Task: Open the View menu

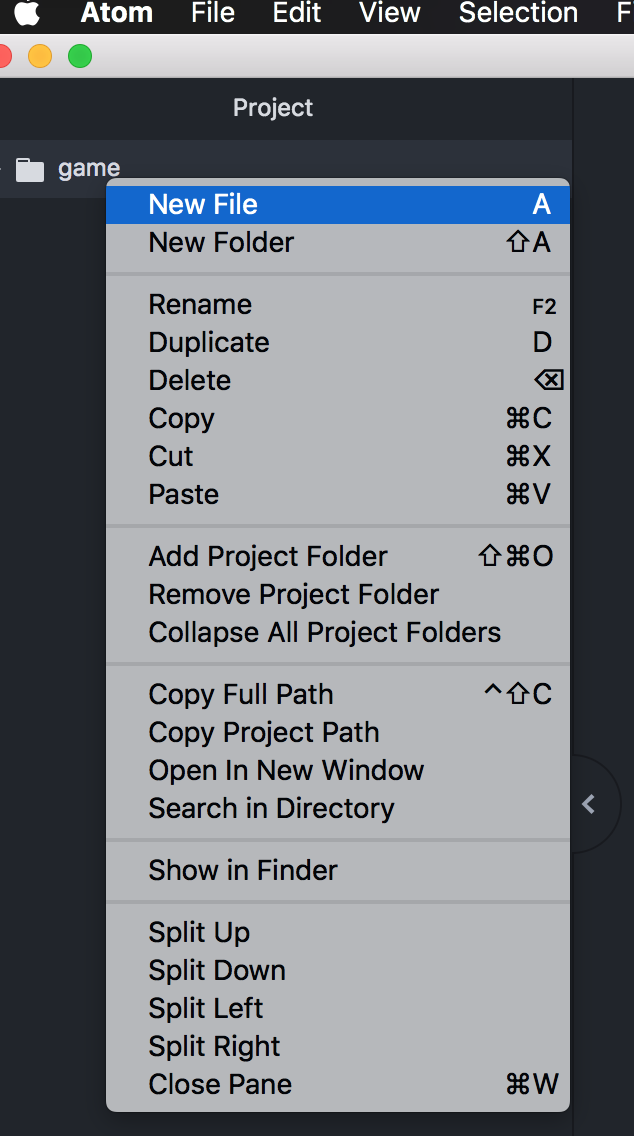Action: coord(390,13)
